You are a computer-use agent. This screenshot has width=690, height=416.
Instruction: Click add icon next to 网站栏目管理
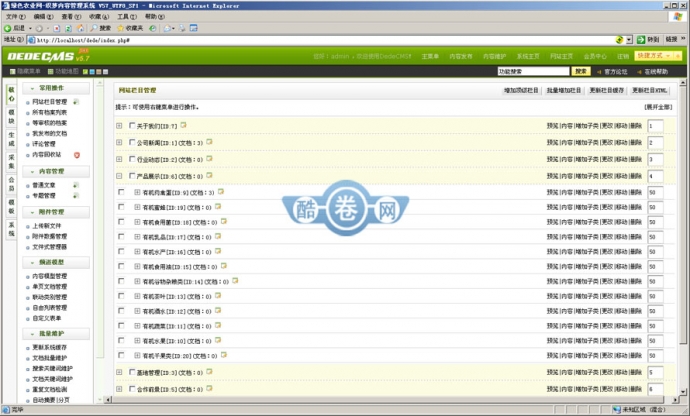(76, 102)
